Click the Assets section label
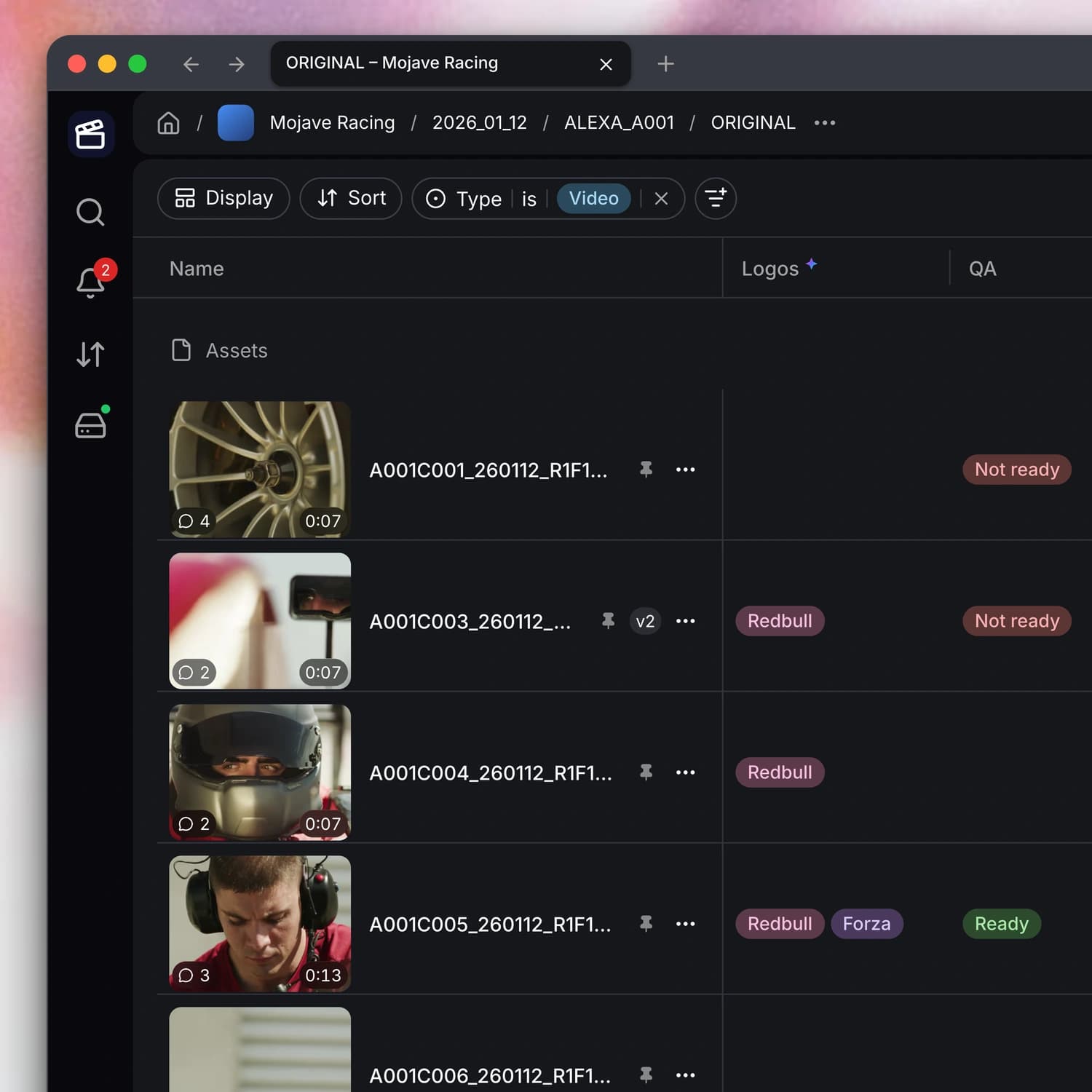 [x=237, y=351]
